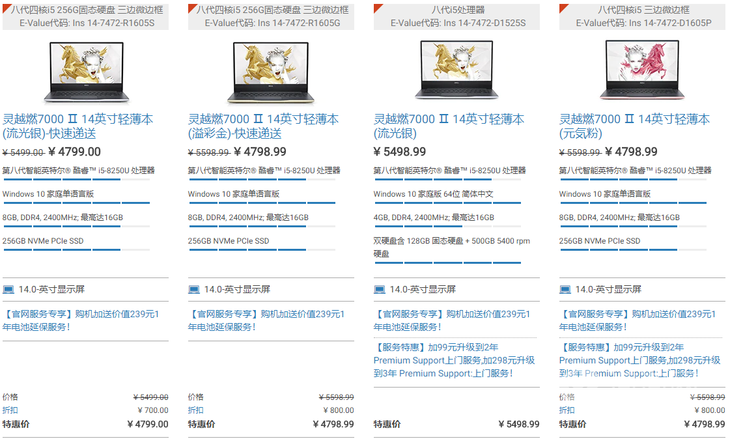Open 官网服务专享 battery offer on R1605S card
The height and width of the screenshot is (439, 730).
pyautogui.click(x=81, y=321)
